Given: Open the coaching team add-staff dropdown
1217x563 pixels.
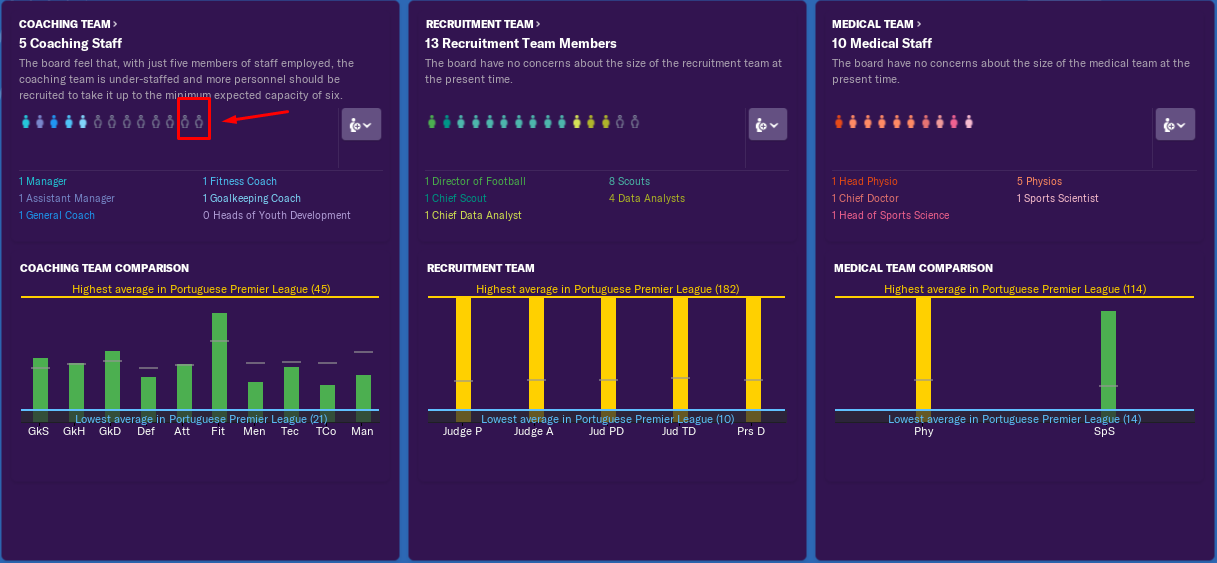Looking at the screenshot, I should pos(361,125).
